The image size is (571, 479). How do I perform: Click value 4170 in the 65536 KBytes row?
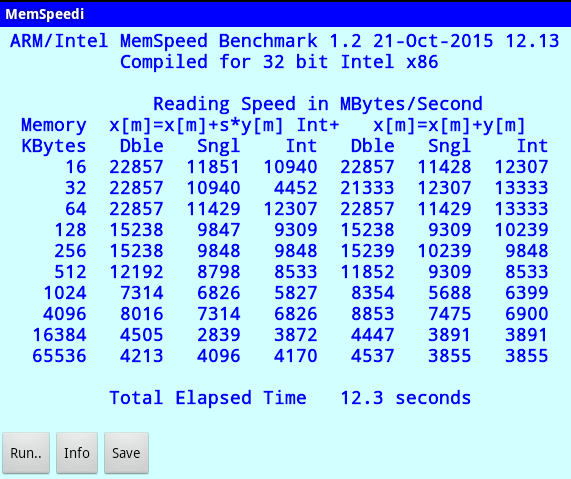[295, 356]
